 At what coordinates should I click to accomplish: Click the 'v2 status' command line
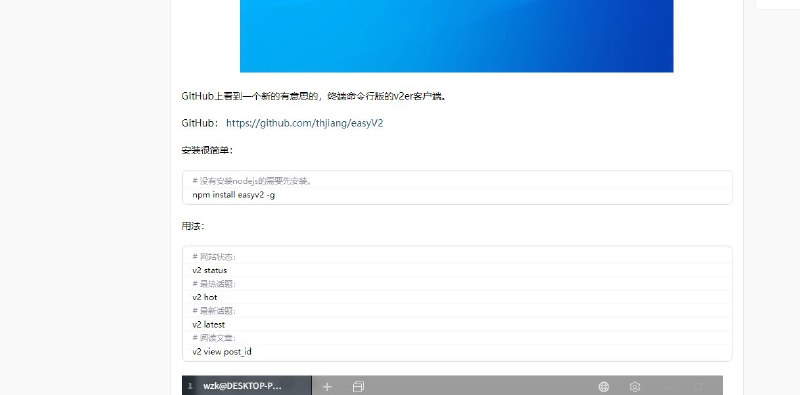tap(210, 270)
